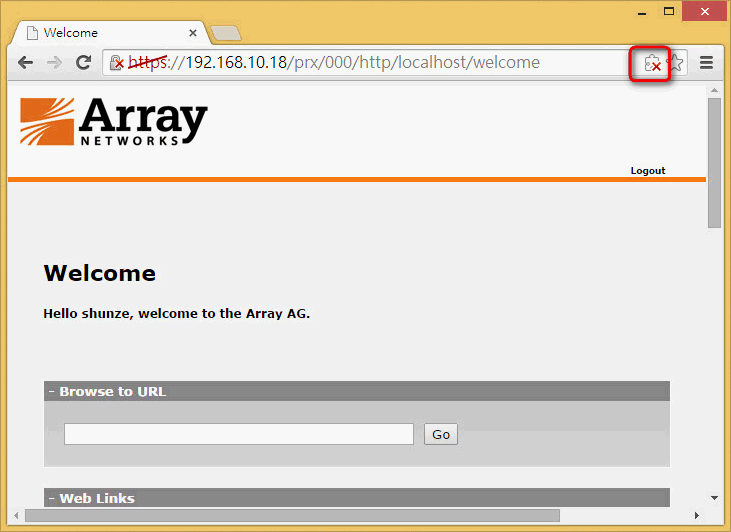Image resolution: width=731 pixels, height=532 pixels.
Task: Log out using the Logout link
Action: (x=648, y=171)
